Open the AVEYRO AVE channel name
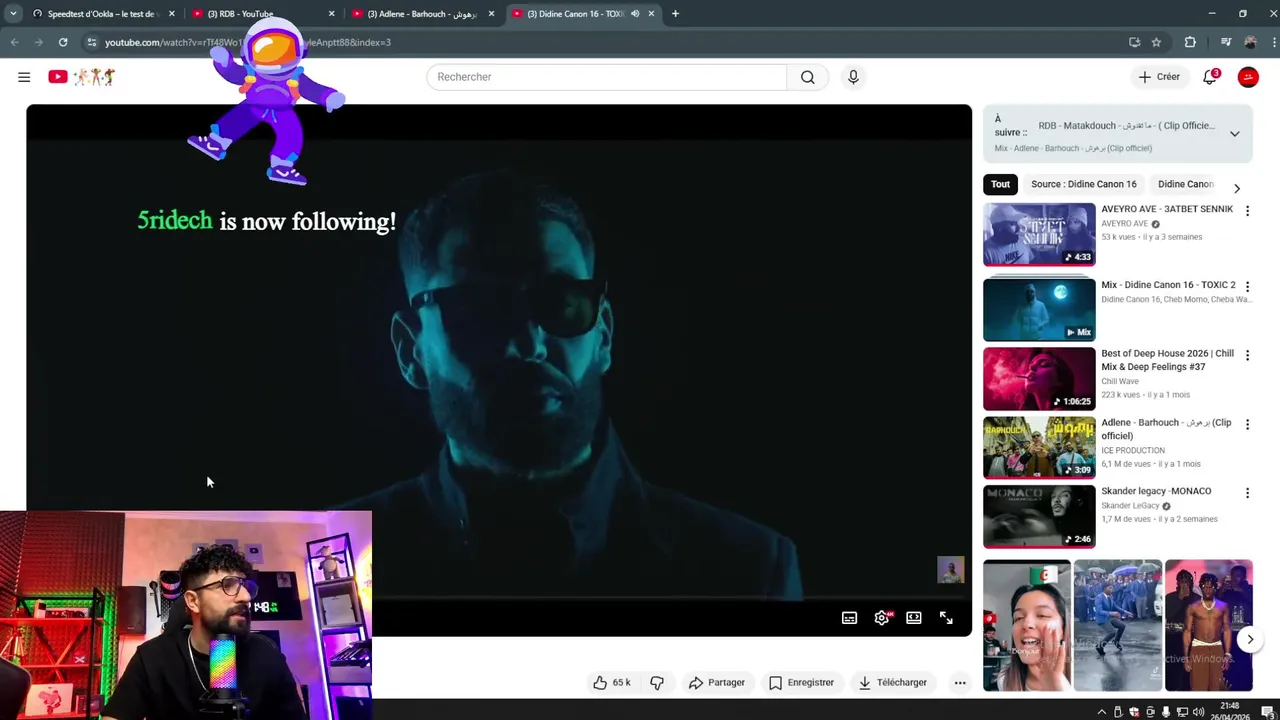Viewport: 1280px width, 720px height. tap(1124, 224)
